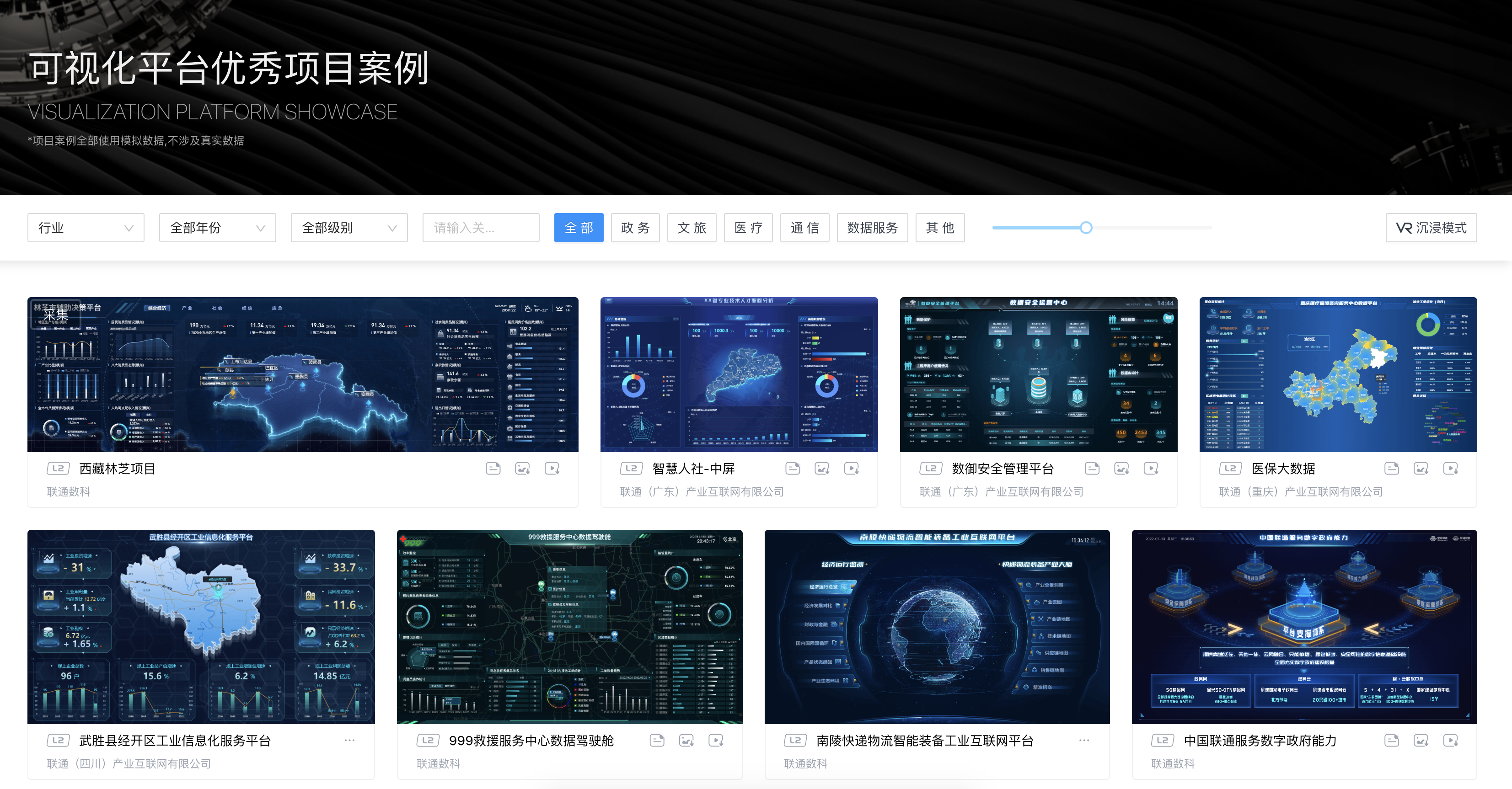The width and height of the screenshot is (1512, 789).
Task: Click the details icon for 西藏林芝项目
Action: pyautogui.click(x=493, y=468)
